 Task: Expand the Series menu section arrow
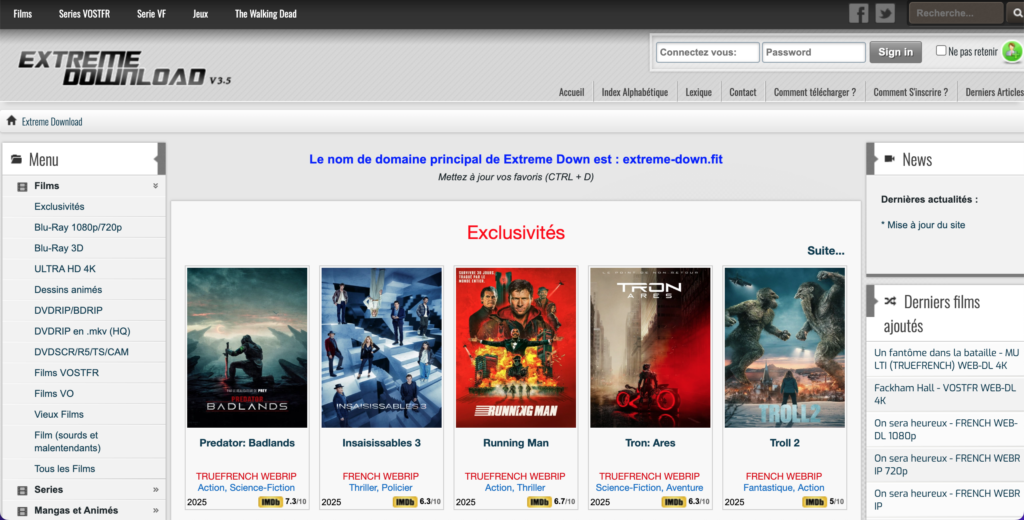[x=155, y=489]
